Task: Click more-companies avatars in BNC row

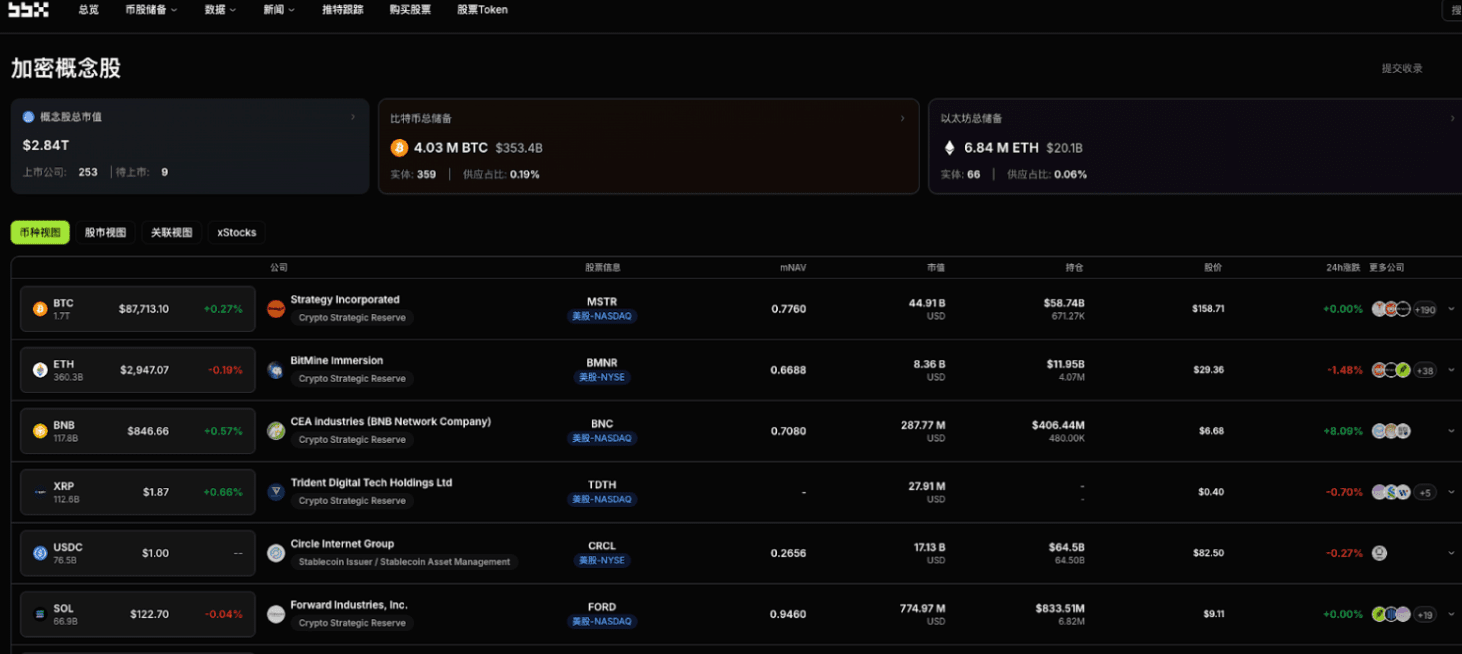Action: coord(1391,431)
